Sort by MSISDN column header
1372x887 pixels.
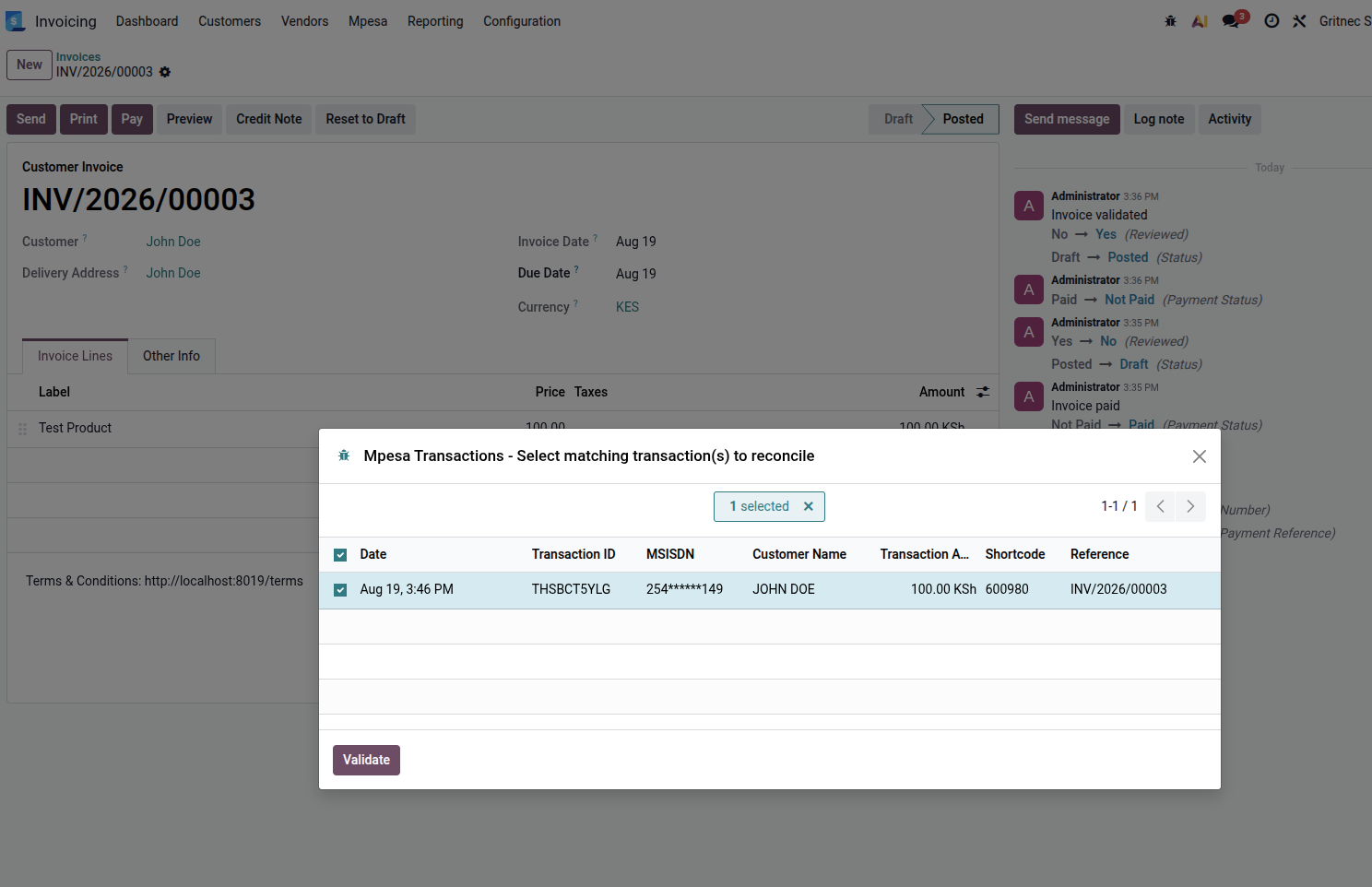[670, 554]
